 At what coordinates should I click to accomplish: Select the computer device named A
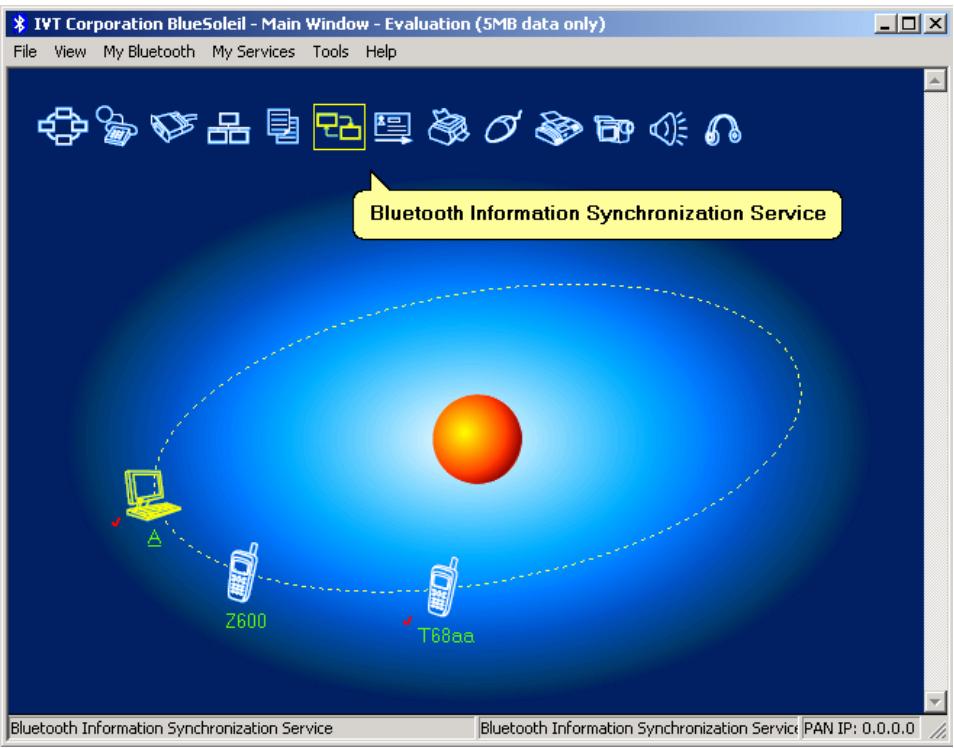[x=151, y=495]
